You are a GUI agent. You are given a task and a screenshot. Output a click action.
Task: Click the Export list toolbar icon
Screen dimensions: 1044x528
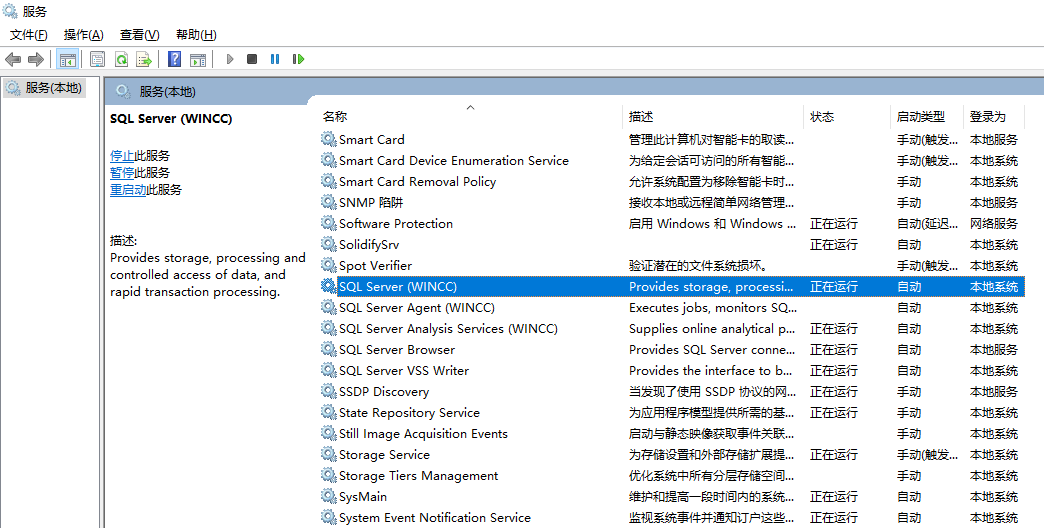[x=144, y=59]
